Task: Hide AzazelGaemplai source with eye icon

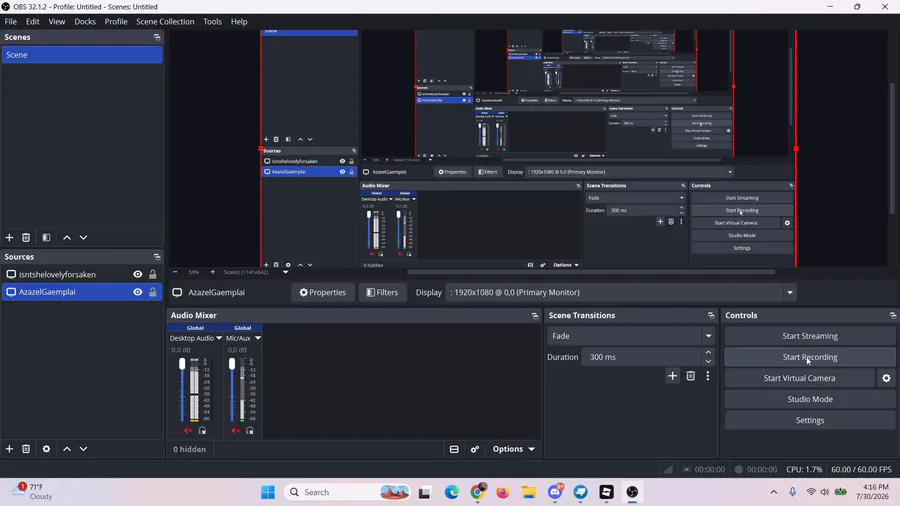Action: tap(138, 292)
